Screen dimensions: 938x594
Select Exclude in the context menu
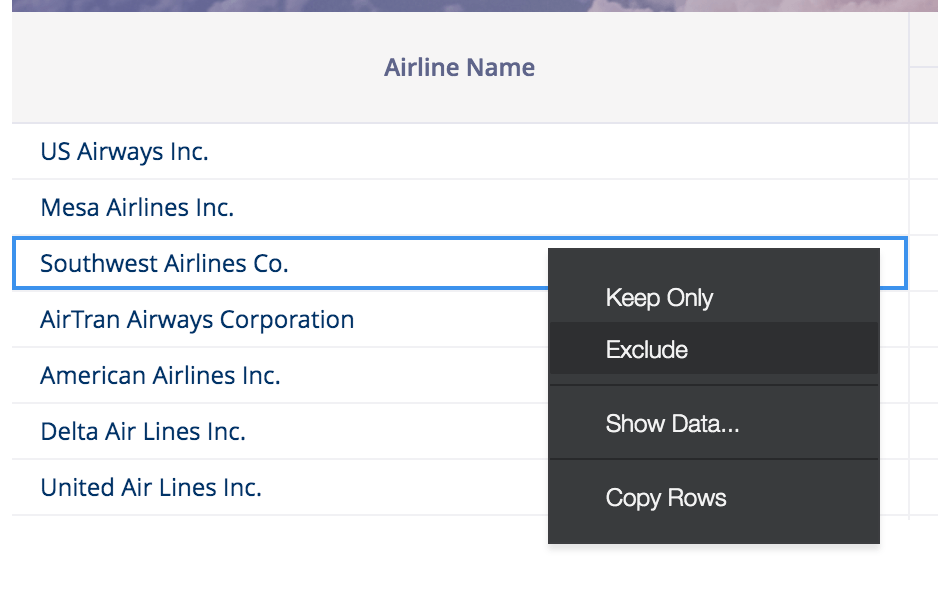tap(647, 350)
